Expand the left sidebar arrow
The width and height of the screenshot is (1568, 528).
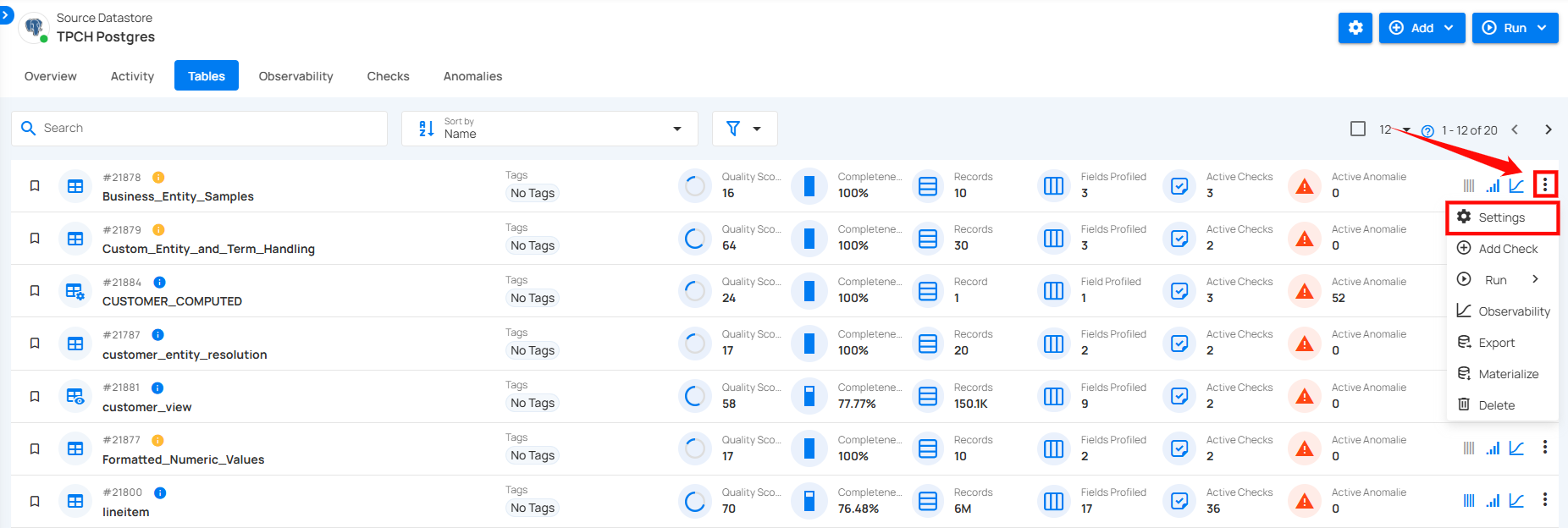(6, 14)
